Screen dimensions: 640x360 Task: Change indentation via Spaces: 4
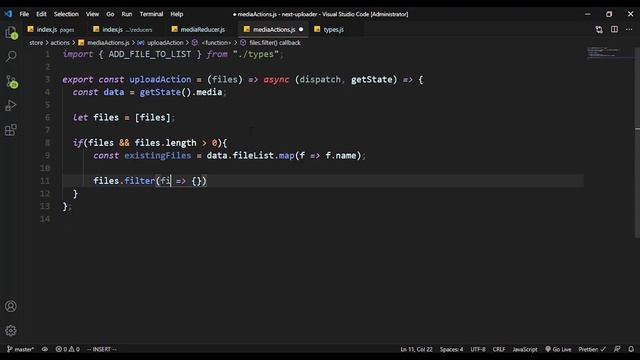click(451, 349)
